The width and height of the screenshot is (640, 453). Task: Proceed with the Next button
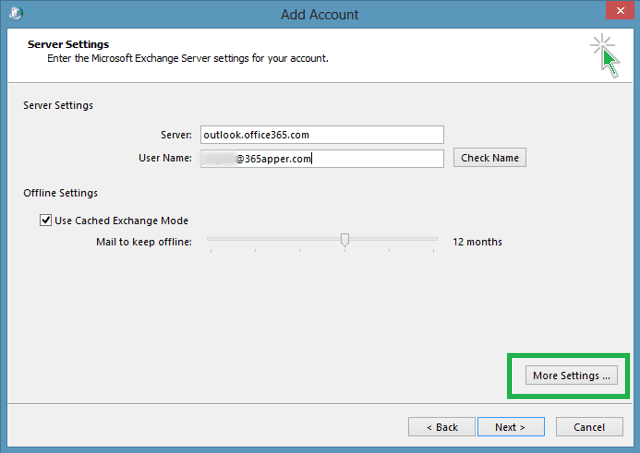point(511,427)
